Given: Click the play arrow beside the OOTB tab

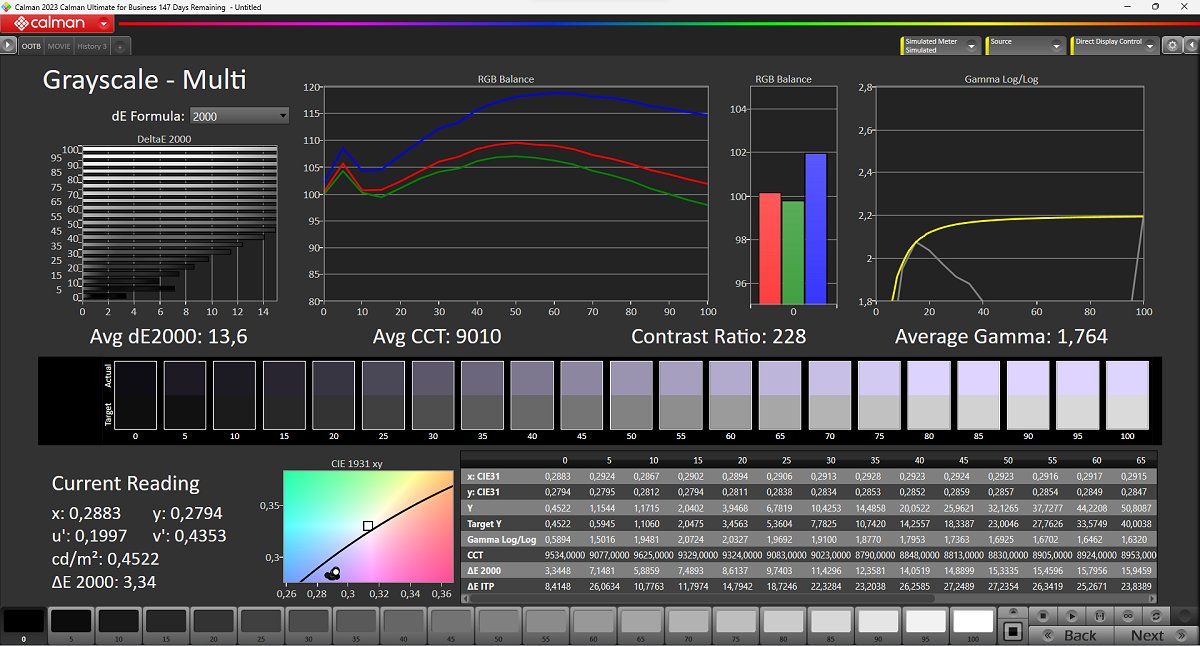Looking at the screenshot, I should 9,46.
